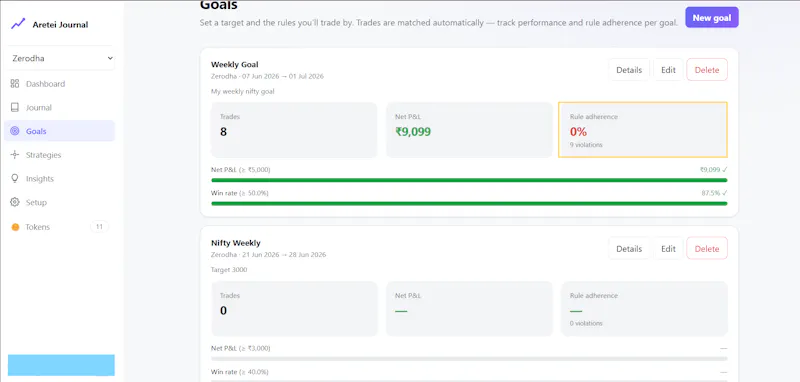Select the highlighted Rule adherence card
Screen dimensions: 800x382
click(643, 130)
